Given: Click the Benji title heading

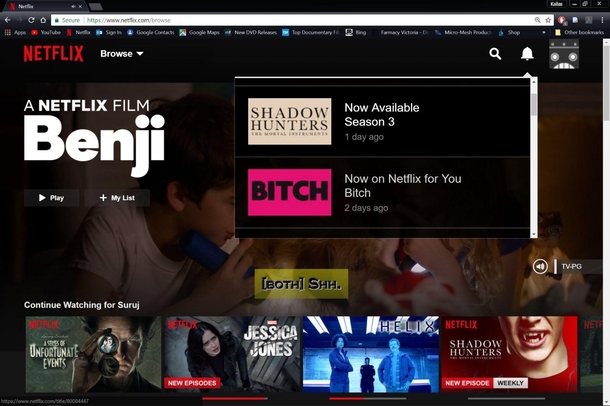Looking at the screenshot, I should (95, 145).
